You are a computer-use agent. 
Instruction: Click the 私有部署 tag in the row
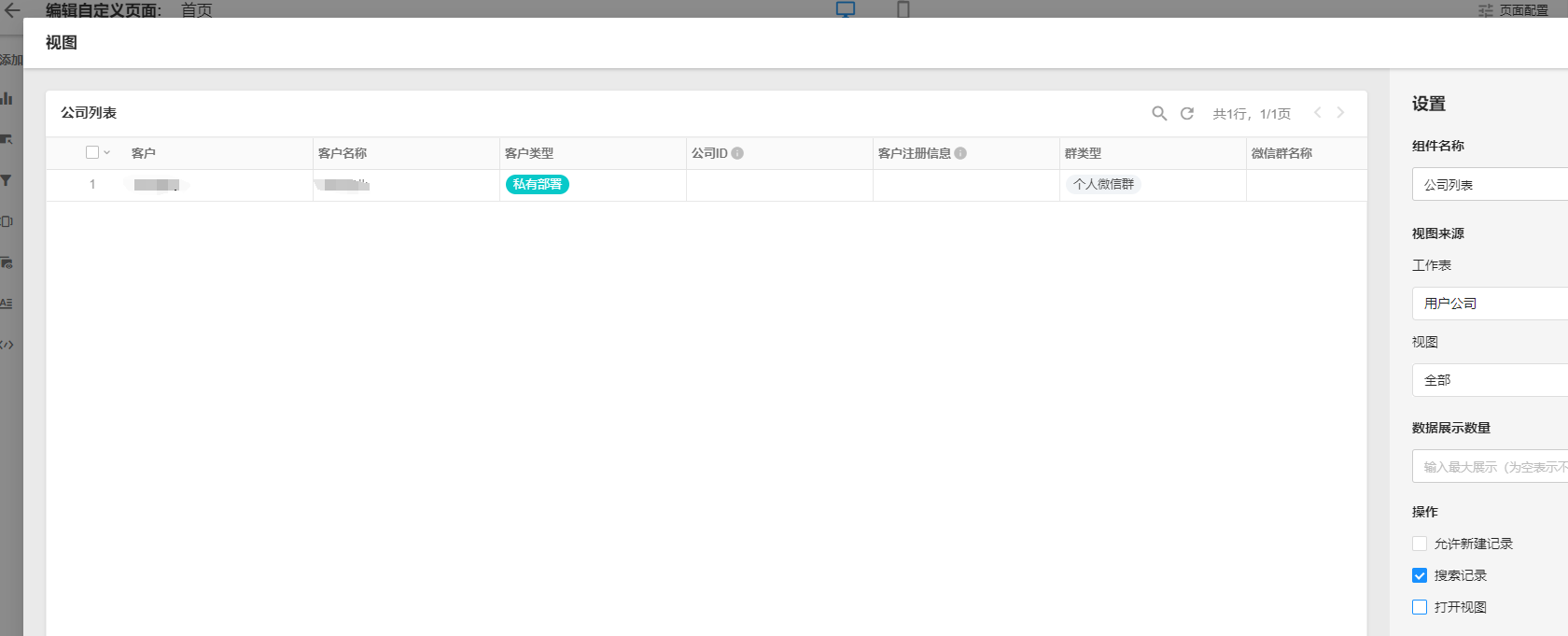[x=538, y=185]
